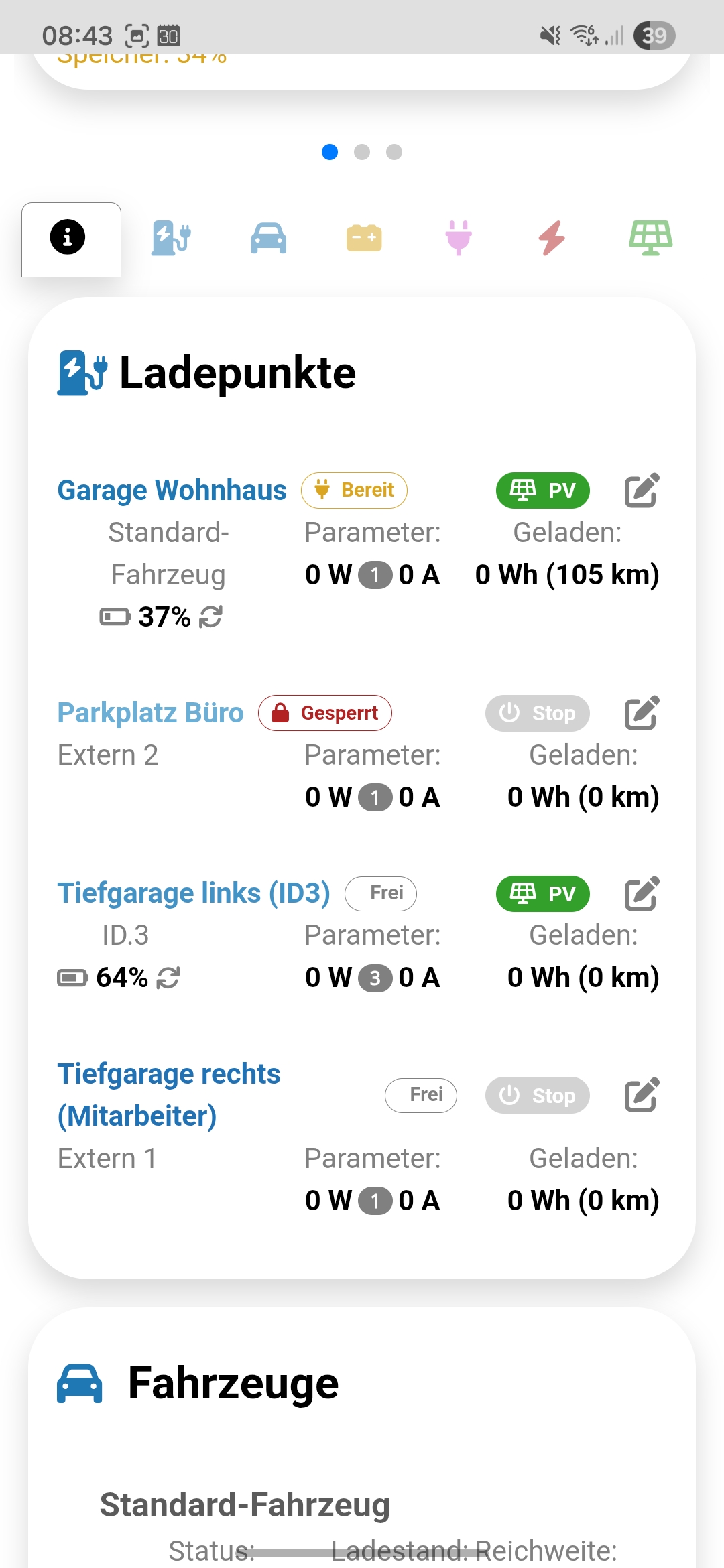Select the black info overview tab
724x1568 pixels.
click(68, 237)
